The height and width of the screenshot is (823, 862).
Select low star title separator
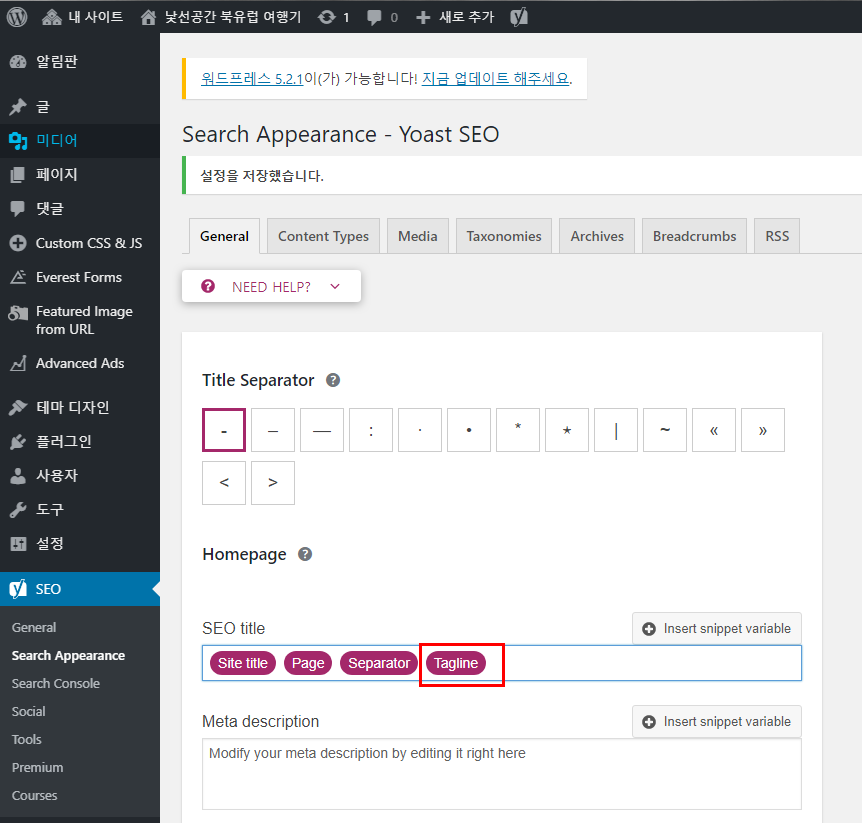(x=567, y=430)
